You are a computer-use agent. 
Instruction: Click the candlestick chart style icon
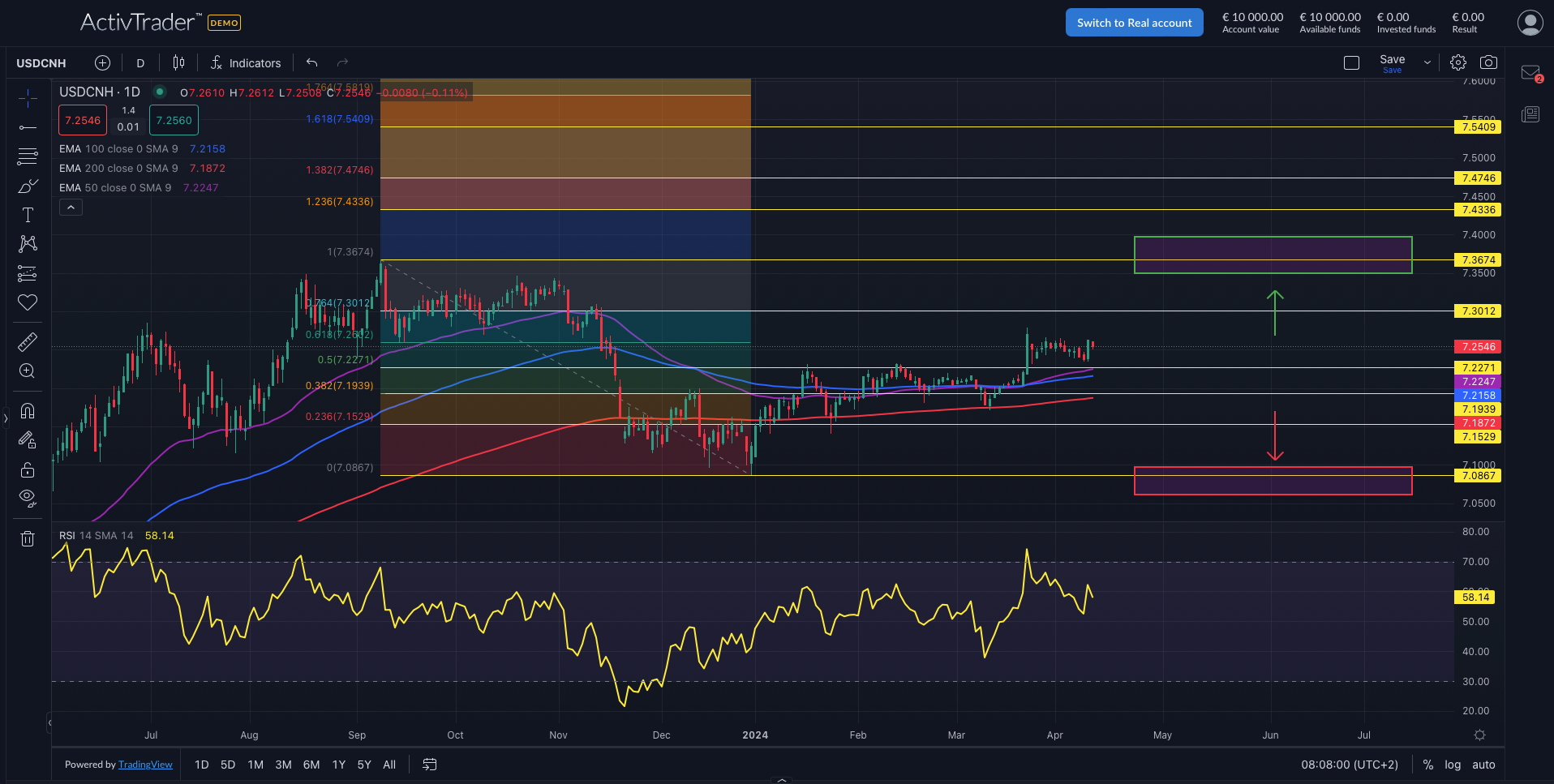pos(178,62)
